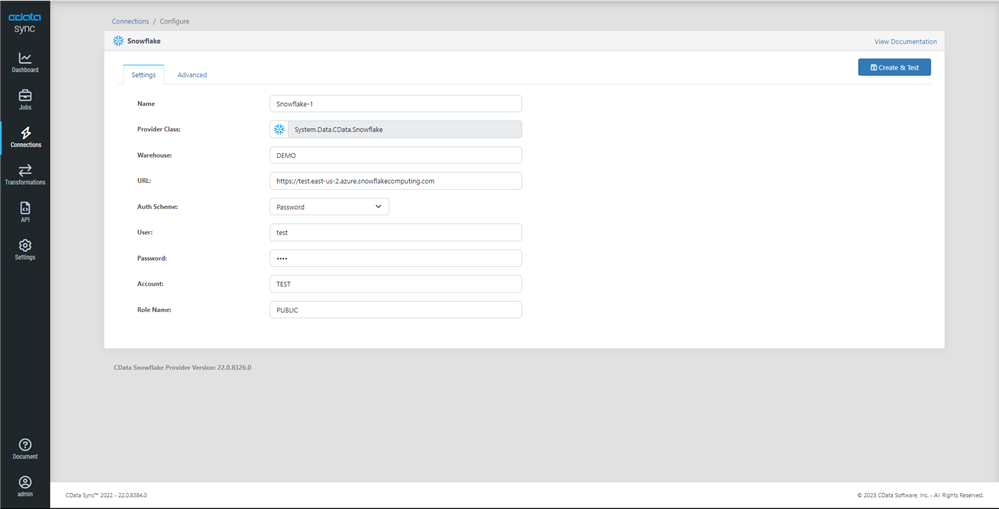
Task: Click the CData Sync logo
Action: pyautogui.click(x=25, y=22)
